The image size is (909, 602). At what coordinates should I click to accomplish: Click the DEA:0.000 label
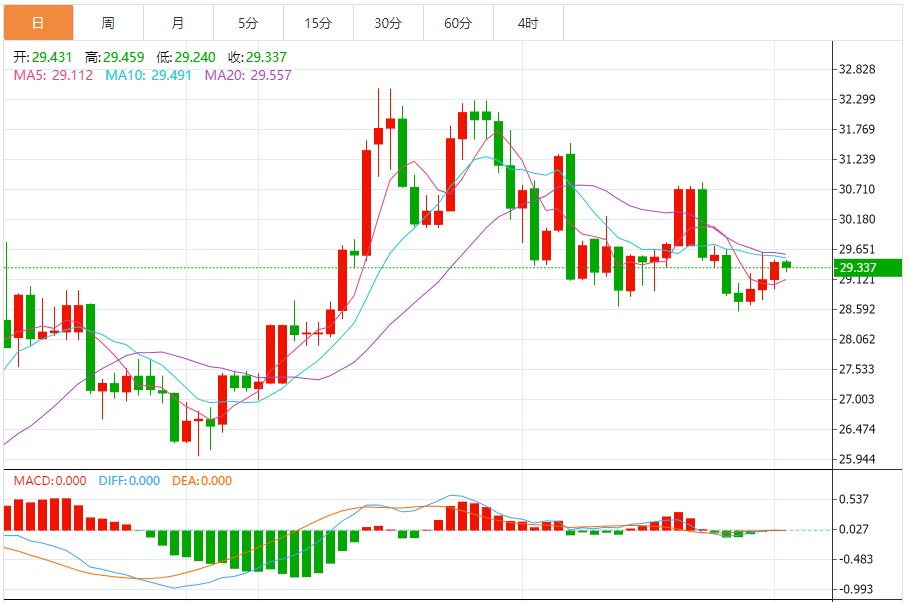pyautogui.click(x=202, y=481)
